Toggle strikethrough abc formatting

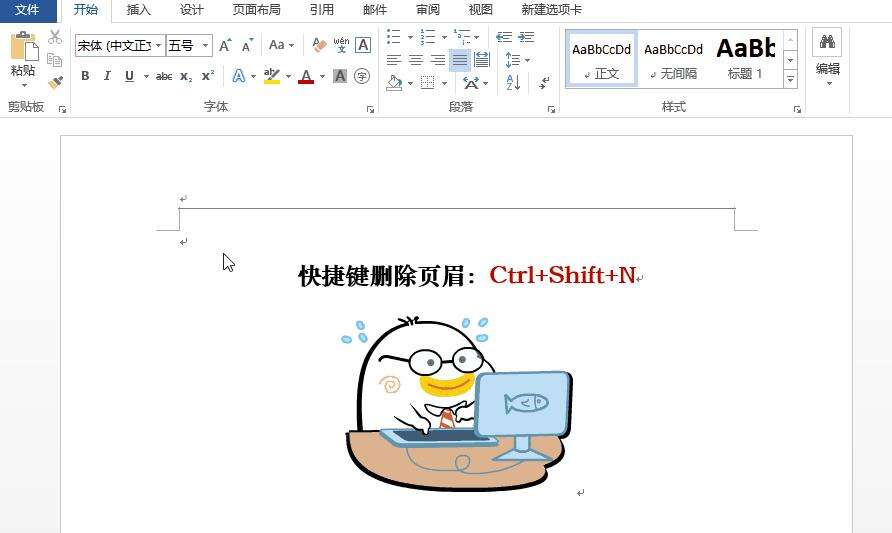[x=164, y=76]
